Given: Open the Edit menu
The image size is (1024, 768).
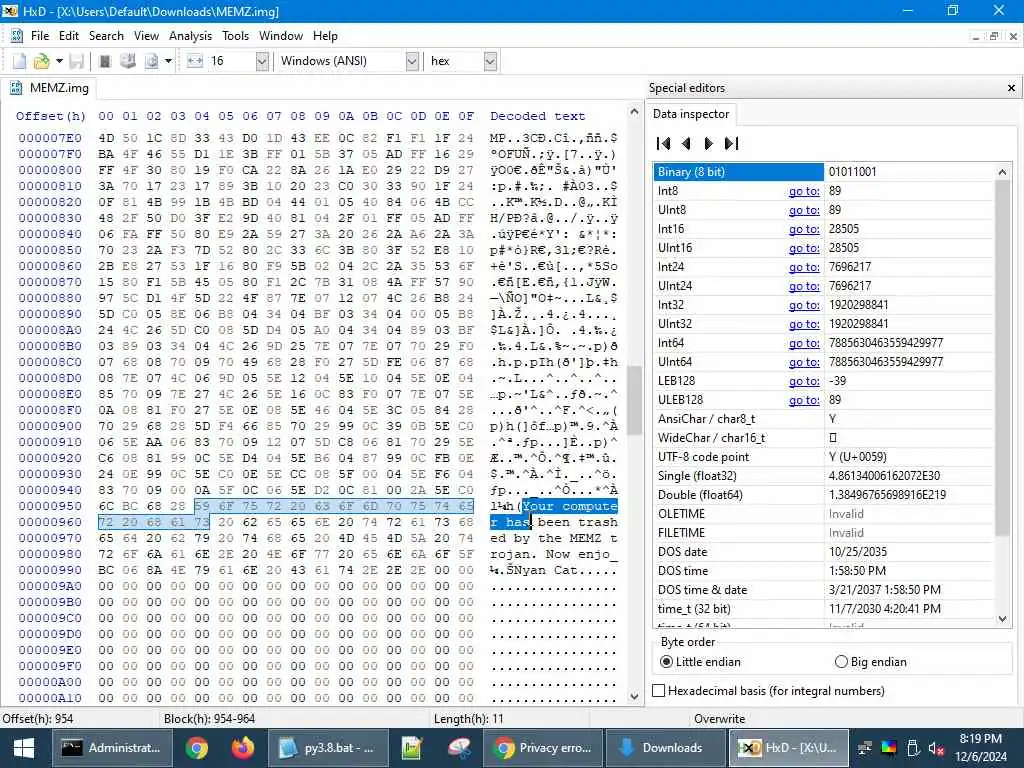Looking at the screenshot, I should pos(69,36).
